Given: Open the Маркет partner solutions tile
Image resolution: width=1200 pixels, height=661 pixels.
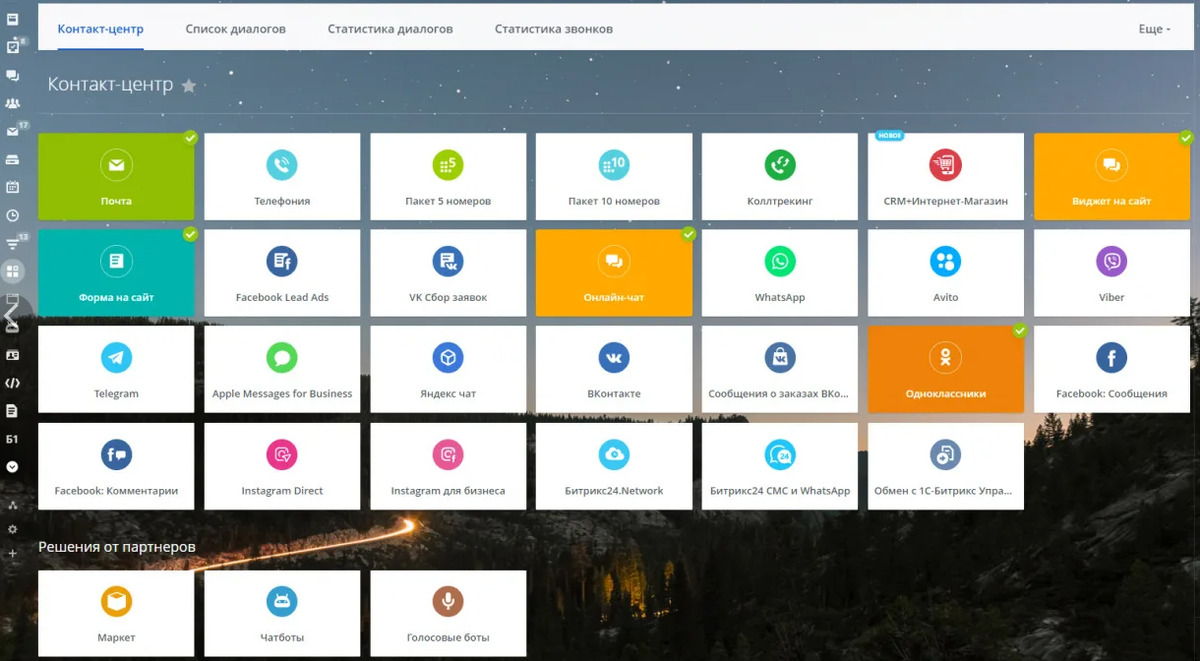Looking at the screenshot, I should (116, 613).
